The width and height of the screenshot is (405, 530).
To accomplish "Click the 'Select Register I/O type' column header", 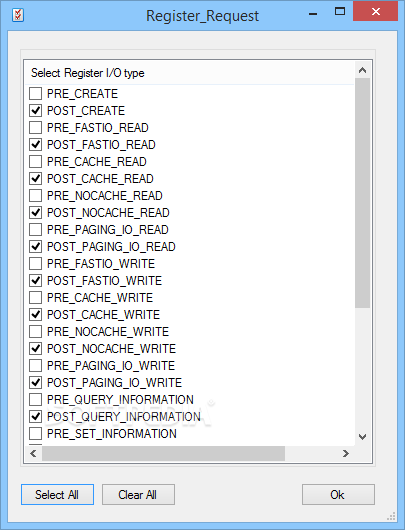I will point(189,73).
